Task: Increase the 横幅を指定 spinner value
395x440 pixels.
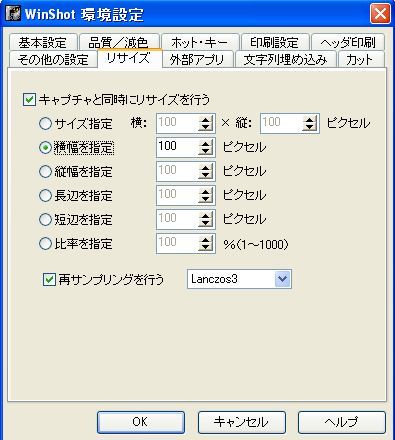Action: 206,143
